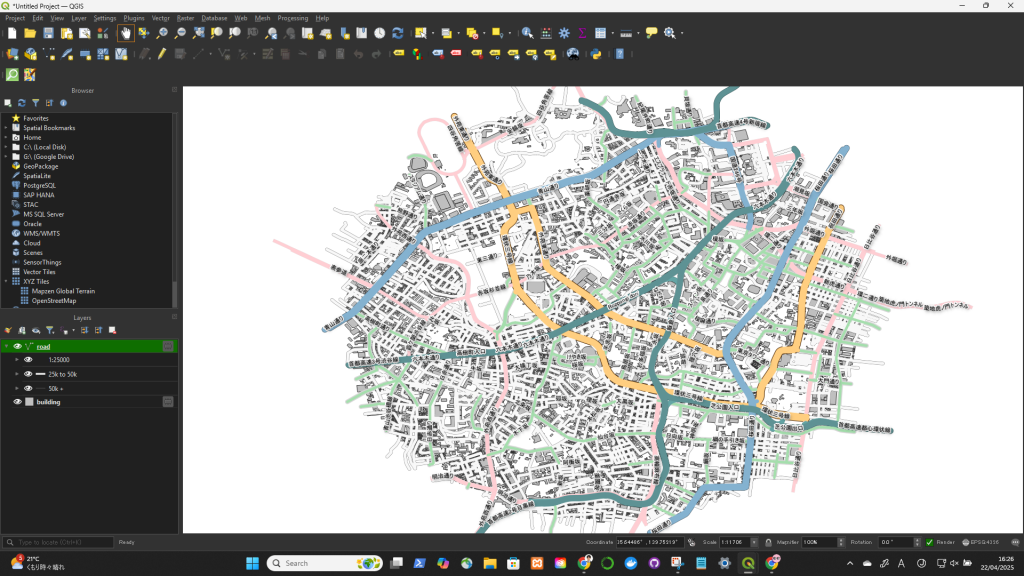Open the Python Console from the toolbar
This screenshot has width=1024, height=576.
coord(595,54)
